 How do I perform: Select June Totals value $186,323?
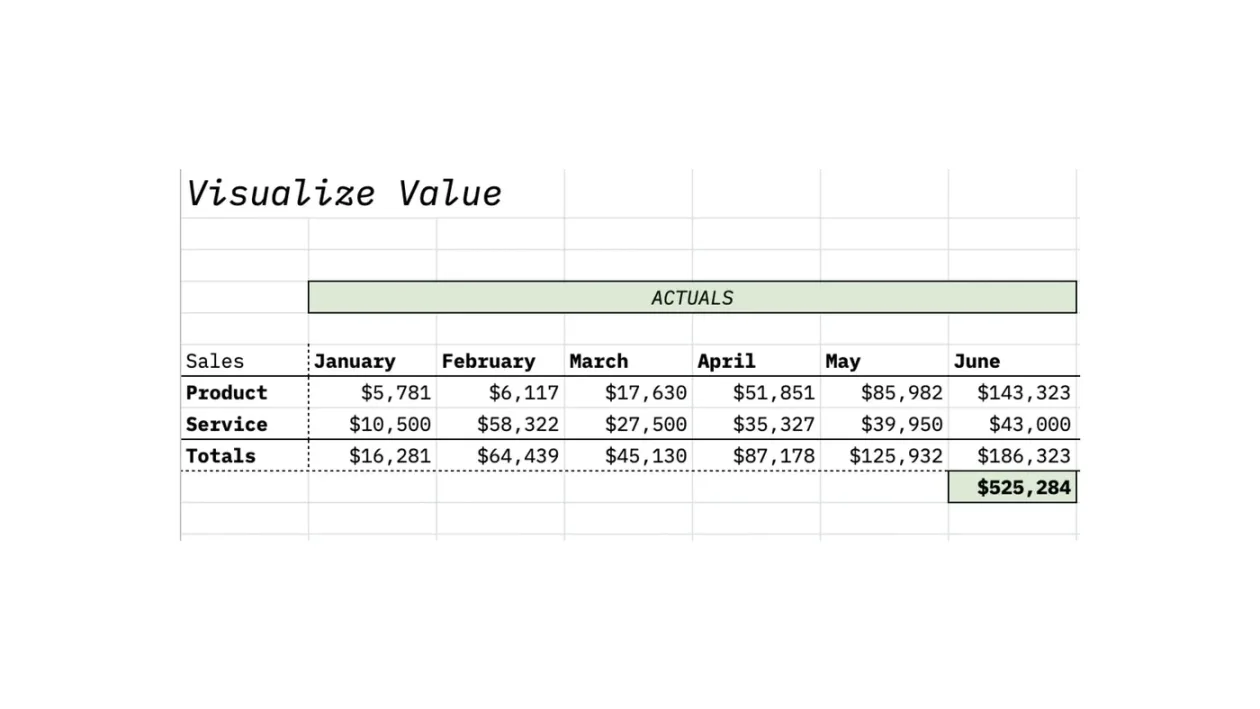[1023, 456]
